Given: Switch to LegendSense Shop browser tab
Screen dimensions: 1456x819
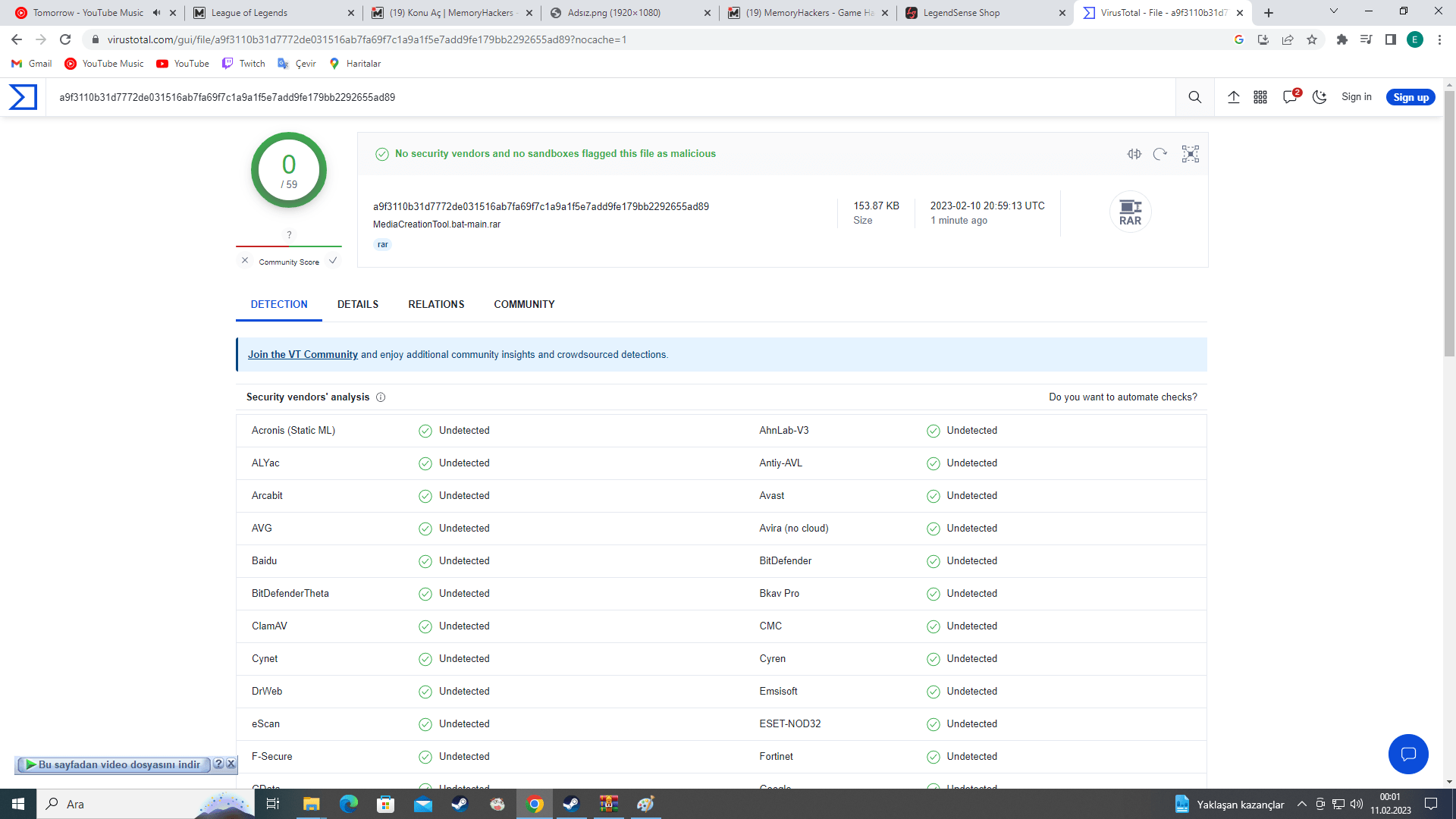Looking at the screenshot, I should coord(984,13).
